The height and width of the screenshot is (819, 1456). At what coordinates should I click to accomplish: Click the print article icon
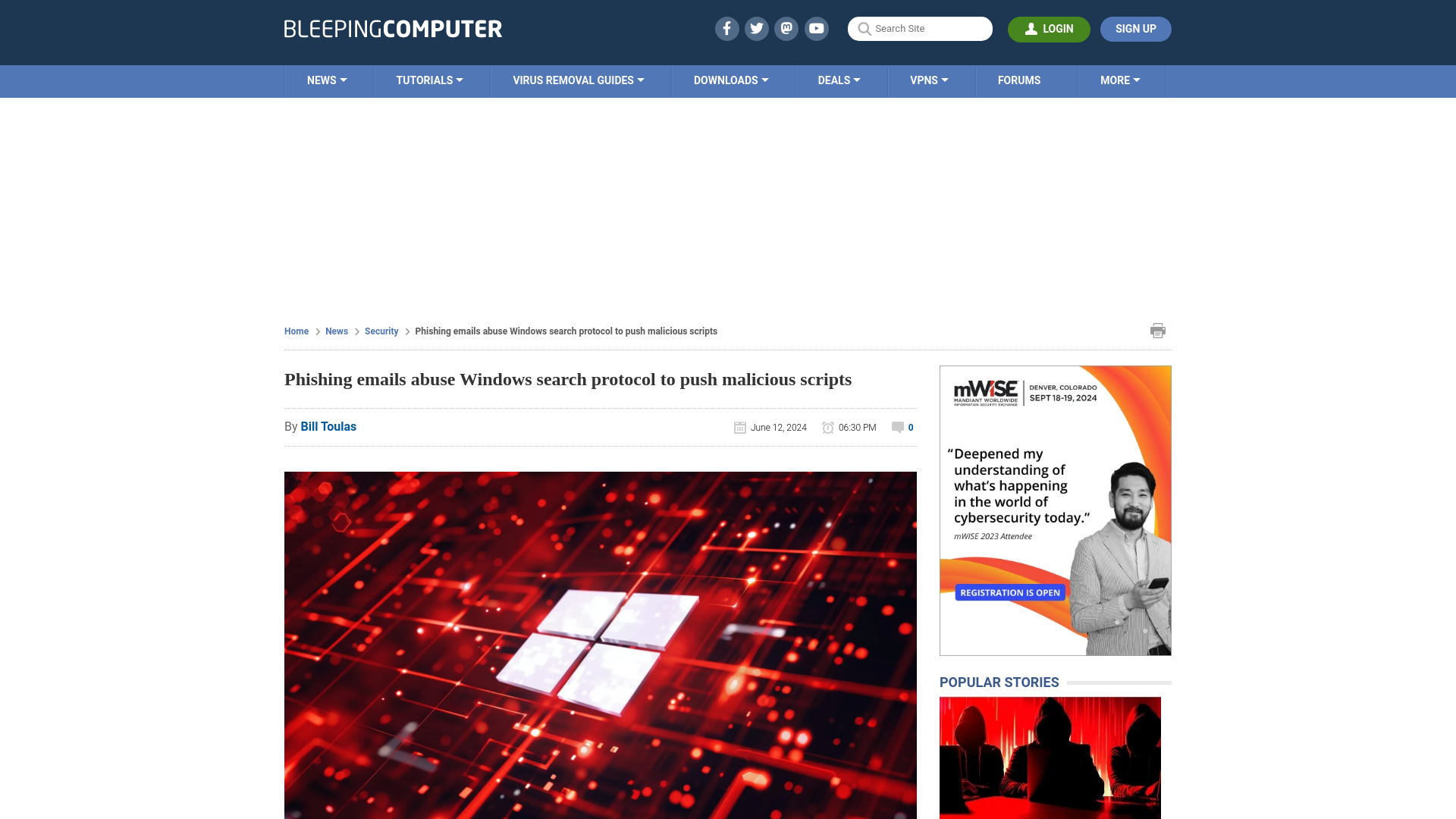[x=1158, y=330]
